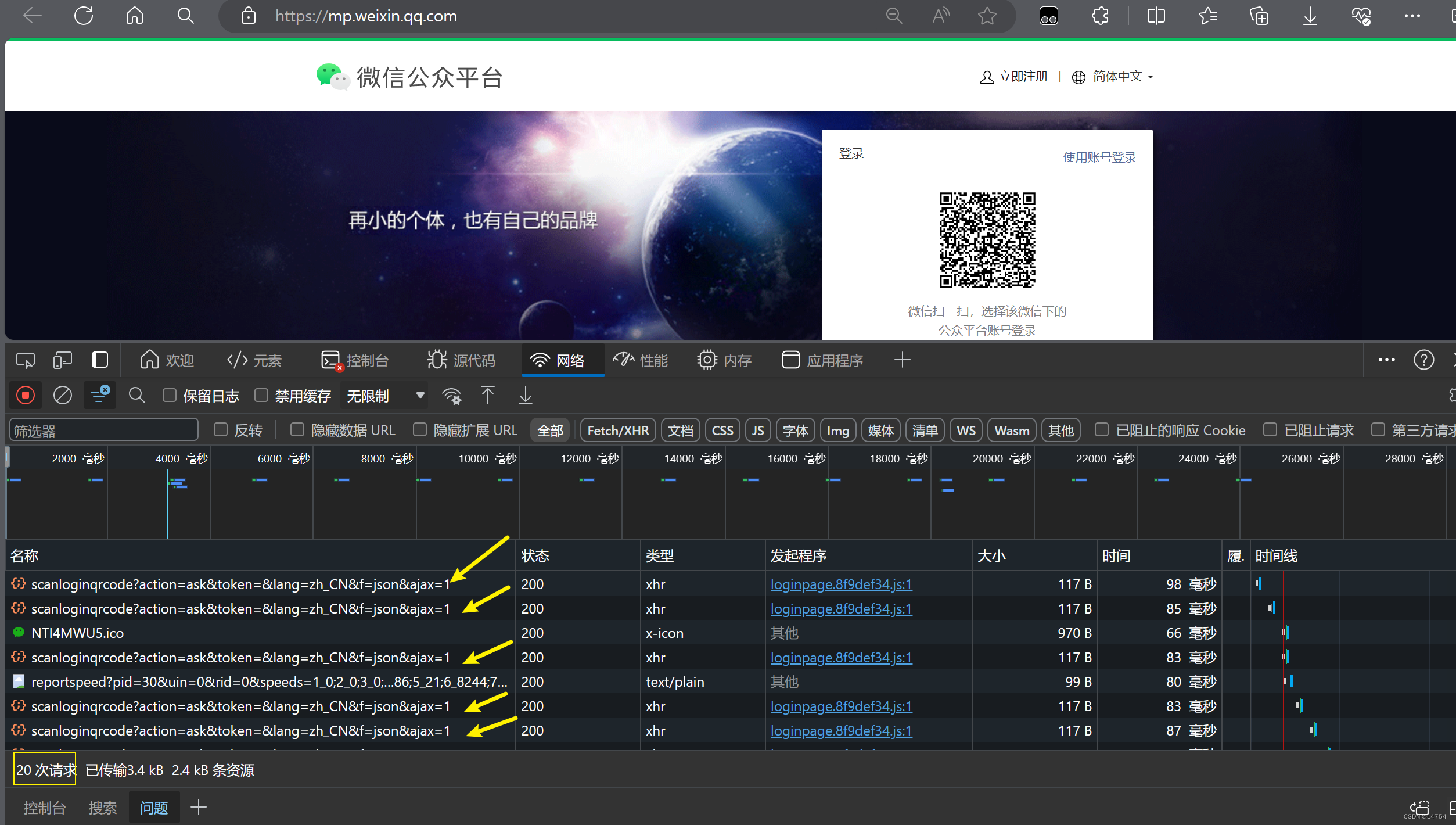Check 隐藏扩展 URL checkbox
This screenshot has height=825, width=1456.
click(x=420, y=430)
